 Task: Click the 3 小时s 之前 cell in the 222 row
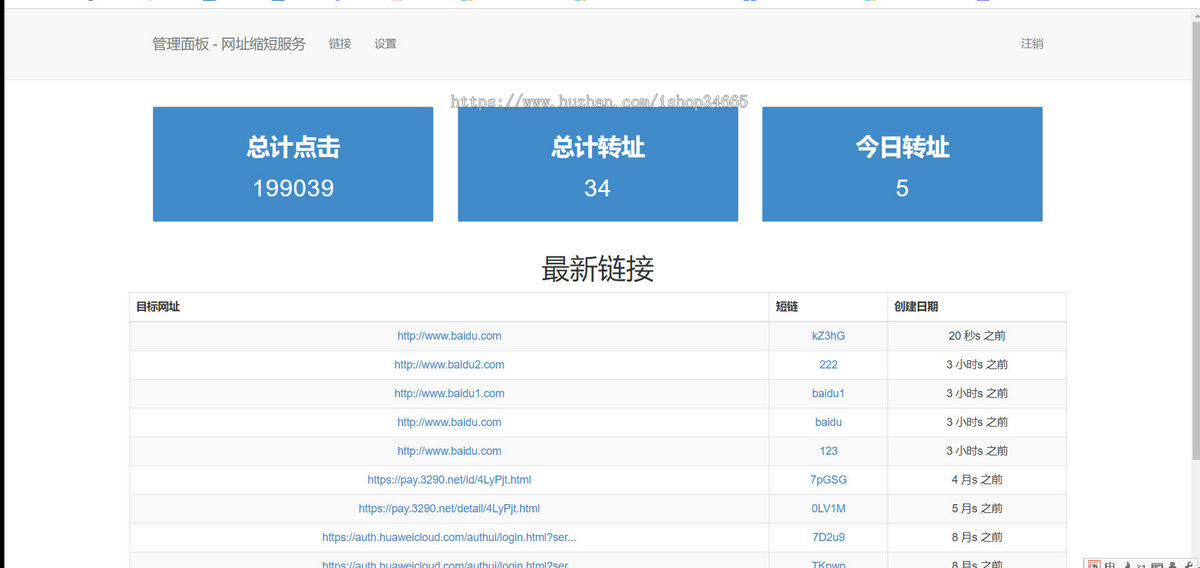click(977, 365)
